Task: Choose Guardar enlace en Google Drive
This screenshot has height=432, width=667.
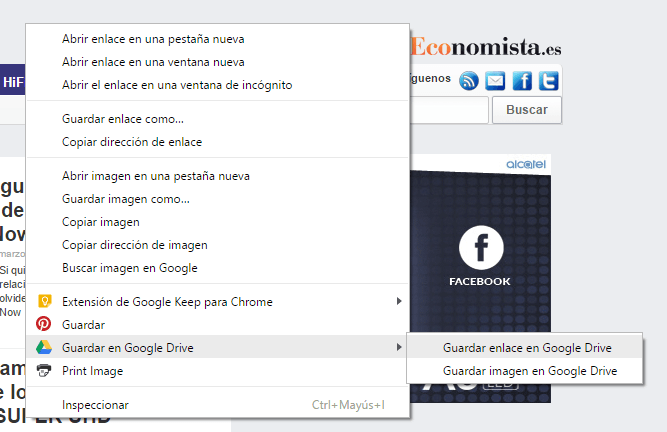Action: pos(524,347)
